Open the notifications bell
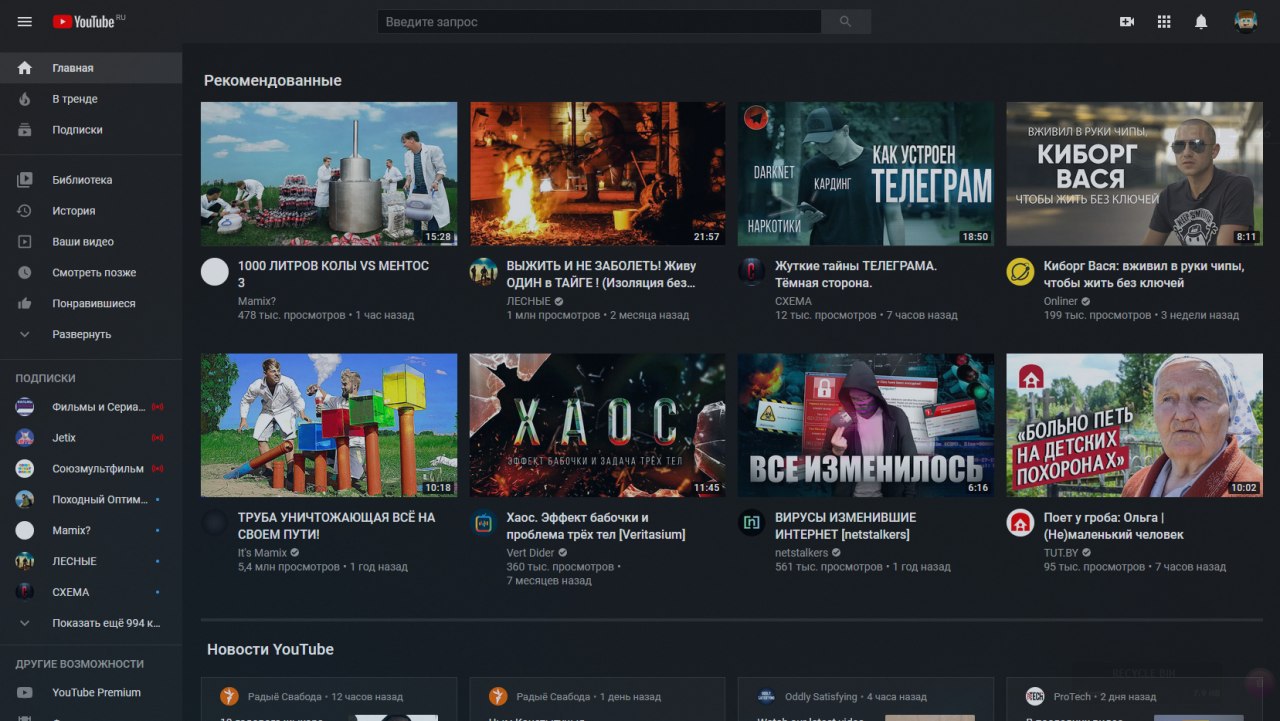This screenshot has height=721, width=1280. [1201, 22]
